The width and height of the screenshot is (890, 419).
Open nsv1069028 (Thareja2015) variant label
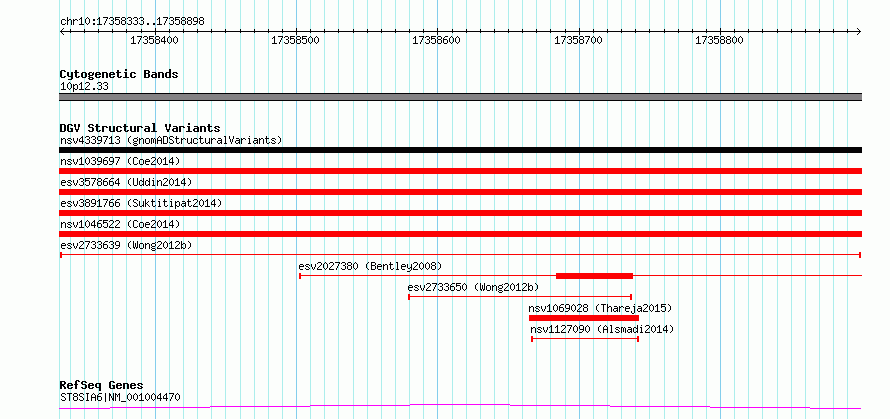tap(600, 308)
